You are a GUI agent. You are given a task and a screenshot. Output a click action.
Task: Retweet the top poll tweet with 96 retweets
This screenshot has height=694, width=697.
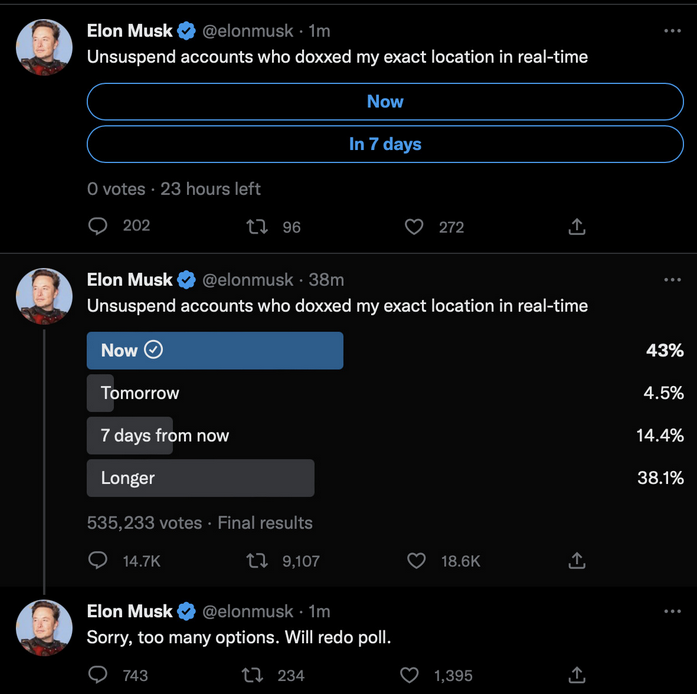coord(257,227)
